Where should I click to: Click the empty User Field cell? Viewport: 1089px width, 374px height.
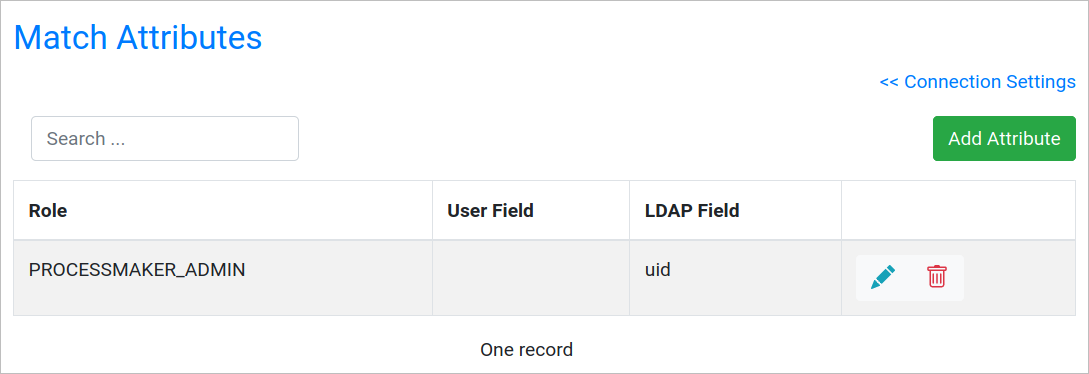coord(531,278)
